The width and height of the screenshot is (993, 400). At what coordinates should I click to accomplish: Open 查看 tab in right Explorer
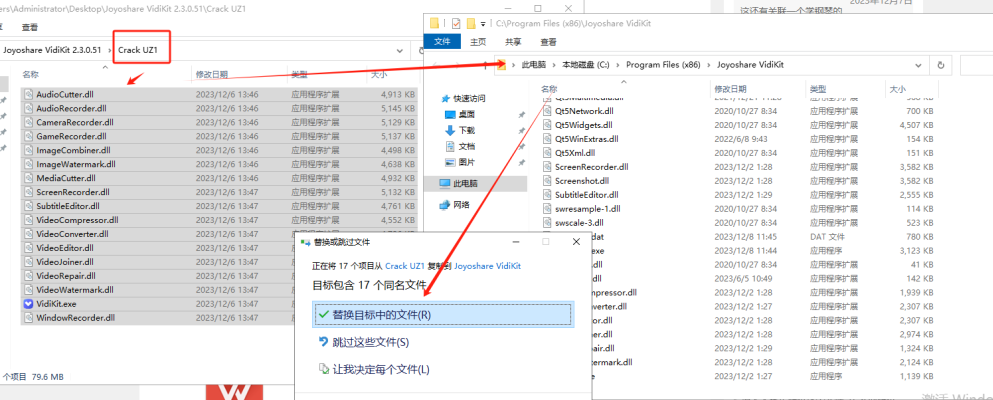click(548, 42)
